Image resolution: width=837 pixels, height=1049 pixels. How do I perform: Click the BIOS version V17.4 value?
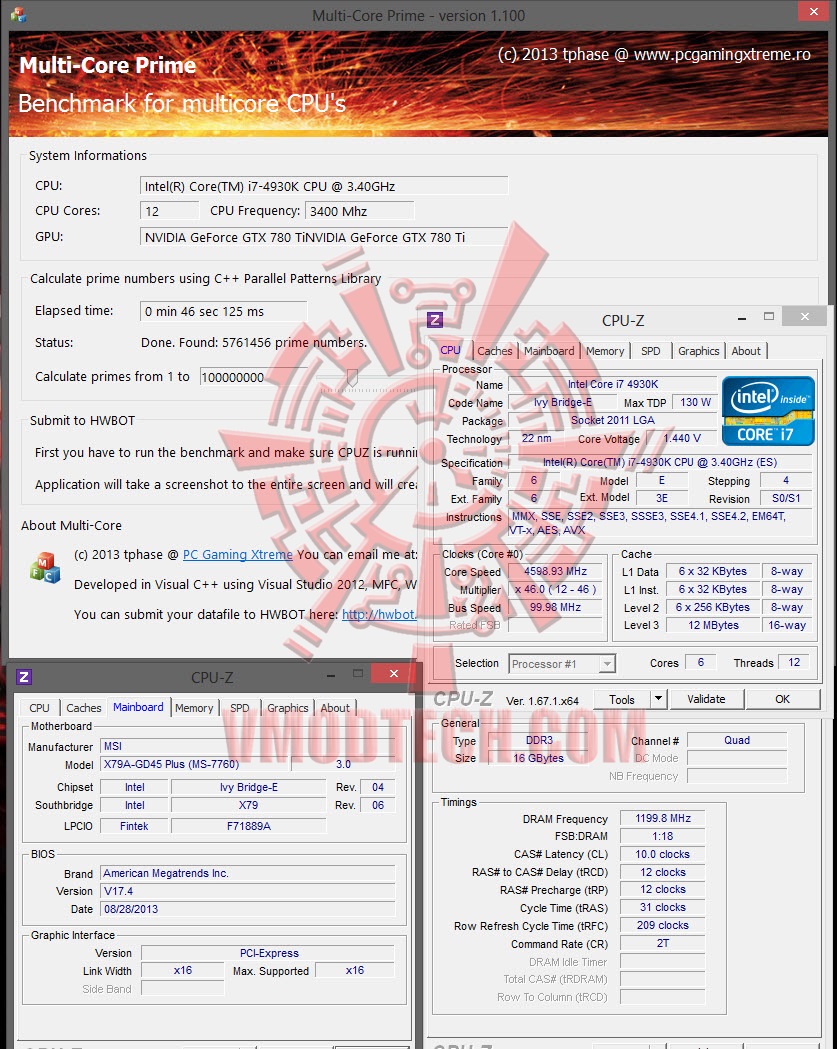point(248,891)
